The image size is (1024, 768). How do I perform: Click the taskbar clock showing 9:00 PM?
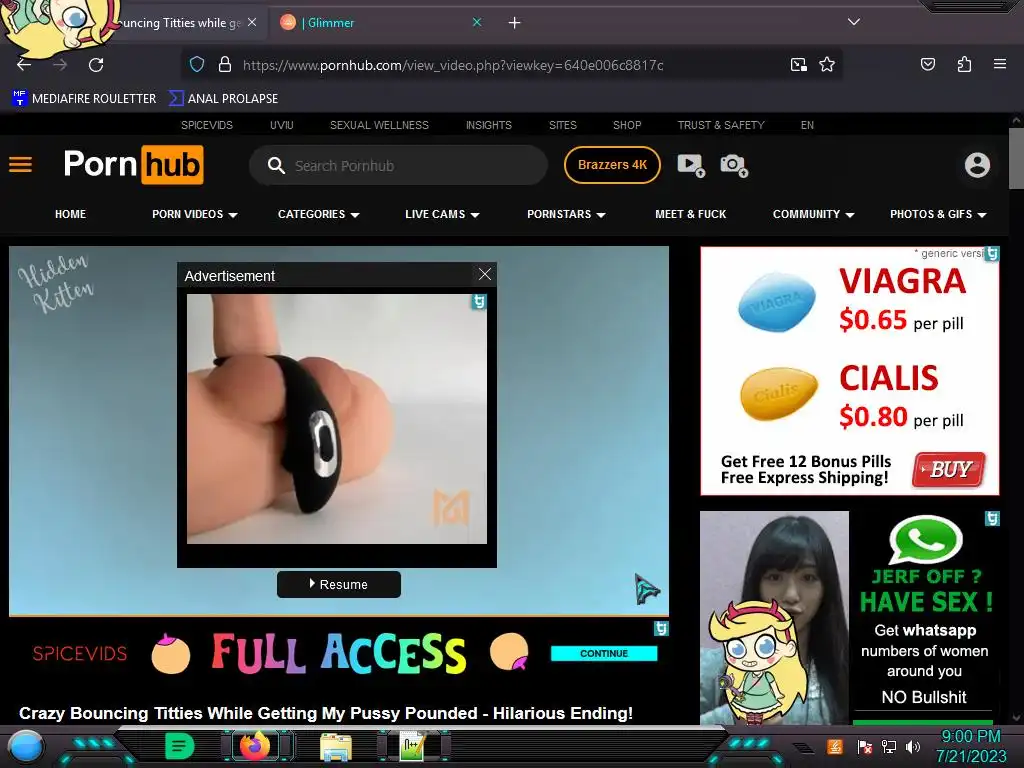pyautogui.click(x=971, y=746)
